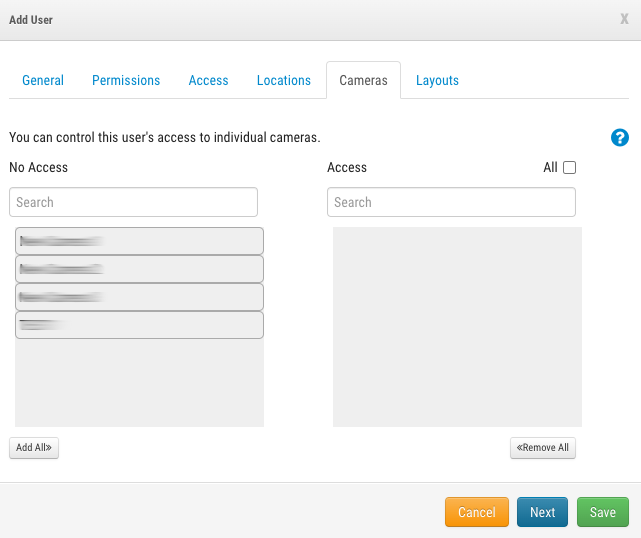This screenshot has height=538, width=641.
Task: Pick the second camera in No Access list
Action: (139, 269)
